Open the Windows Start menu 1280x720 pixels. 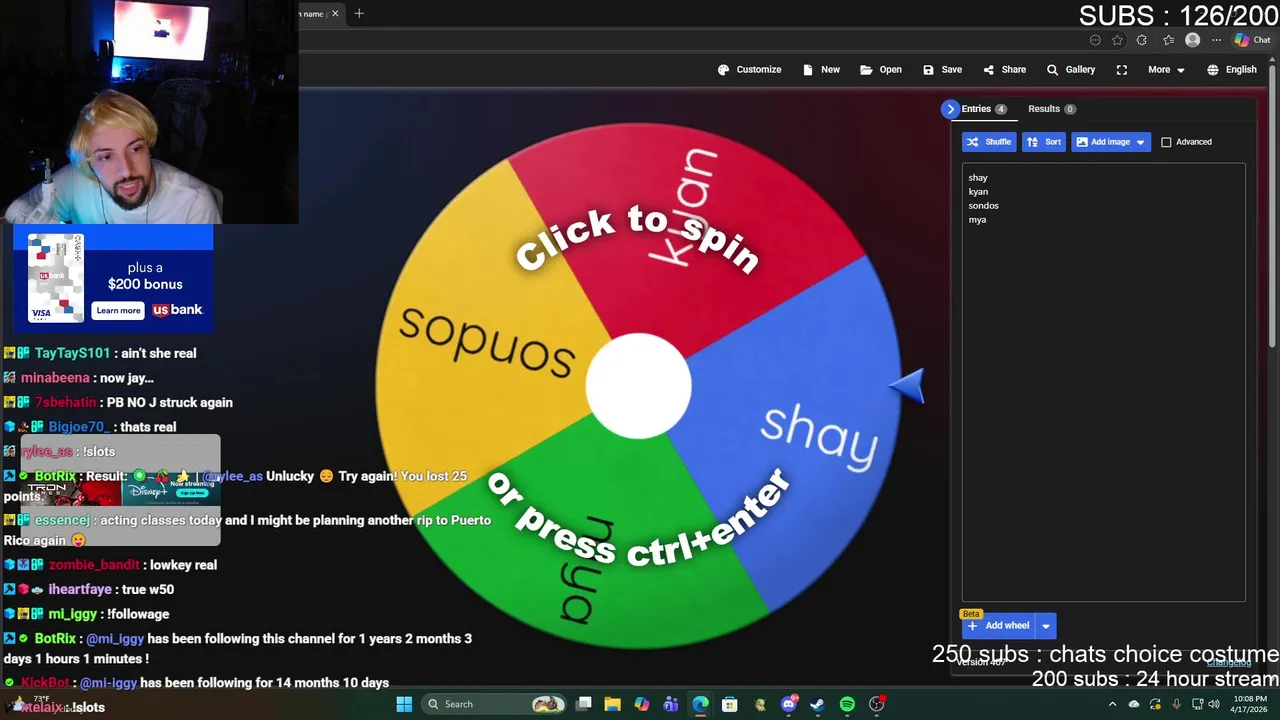(x=404, y=704)
